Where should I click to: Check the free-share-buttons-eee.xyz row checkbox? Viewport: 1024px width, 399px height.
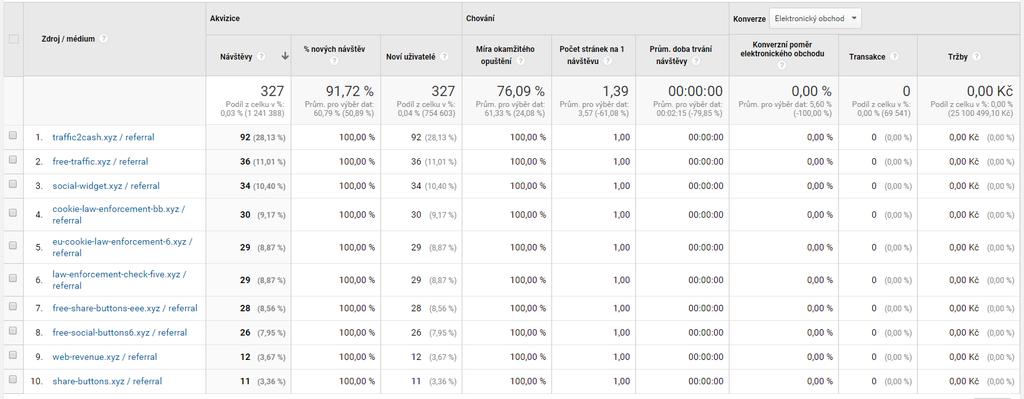point(12,307)
